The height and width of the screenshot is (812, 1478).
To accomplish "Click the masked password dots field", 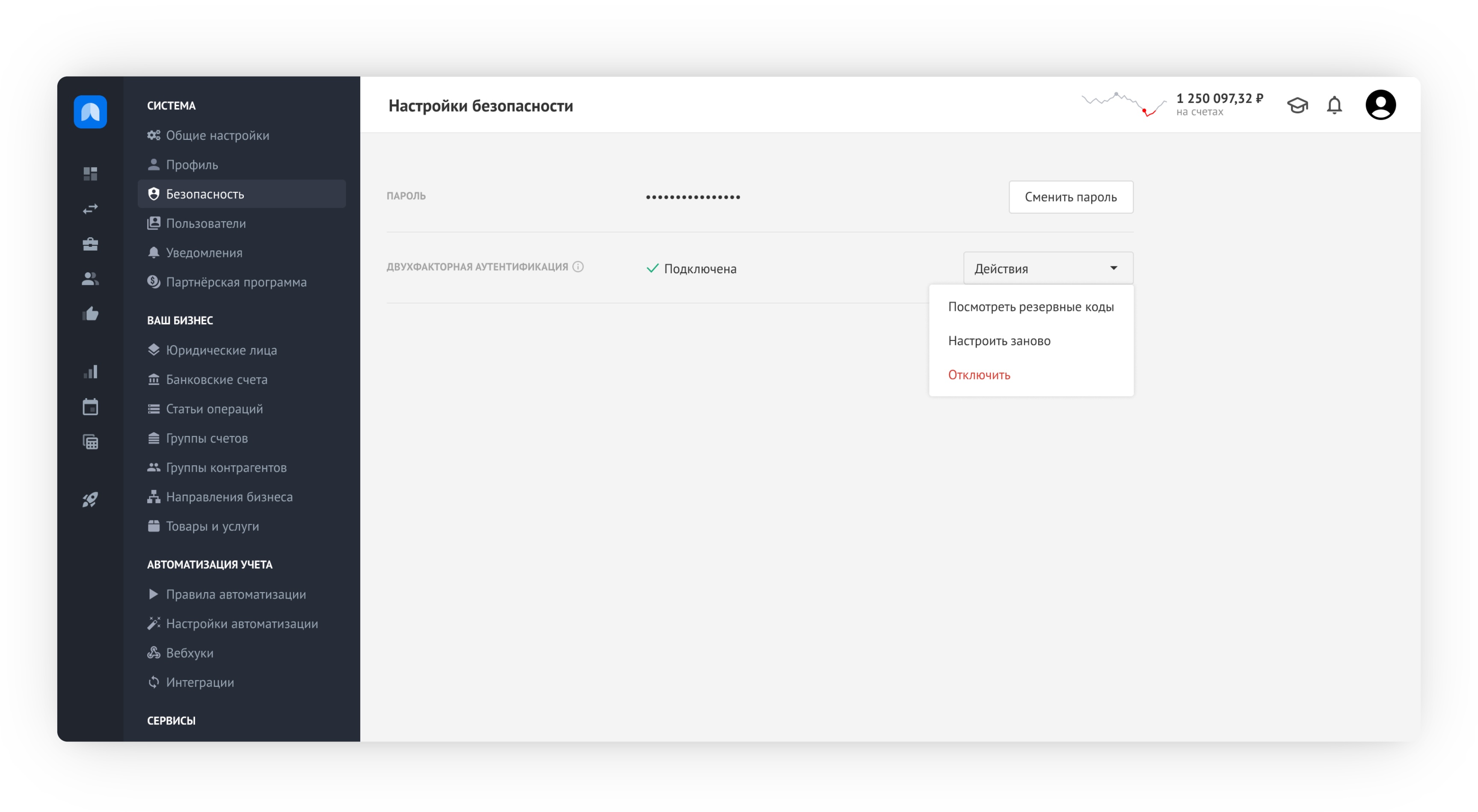I will (x=693, y=197).
